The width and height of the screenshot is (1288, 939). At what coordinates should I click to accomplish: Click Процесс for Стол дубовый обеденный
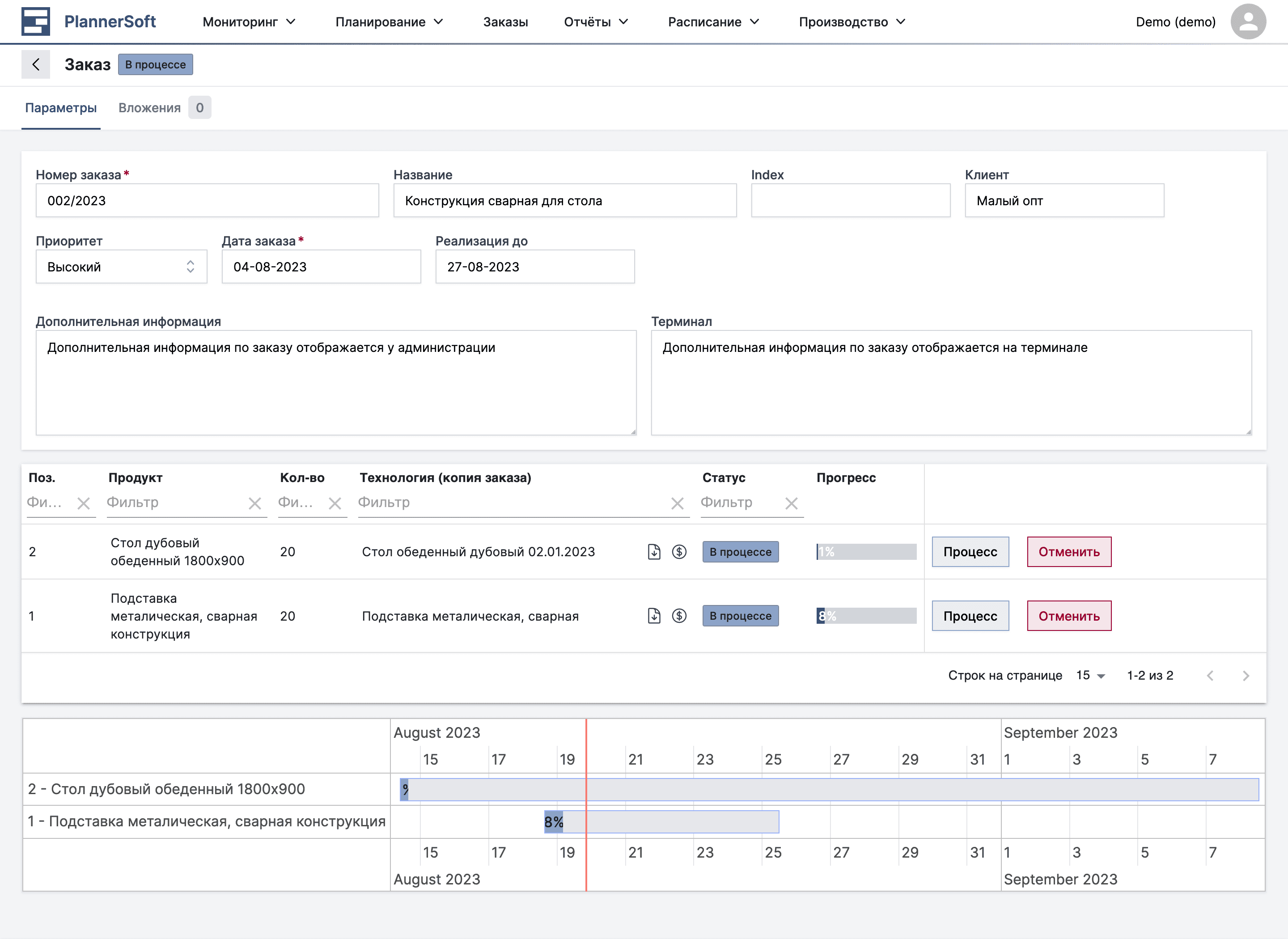point(970,551)
